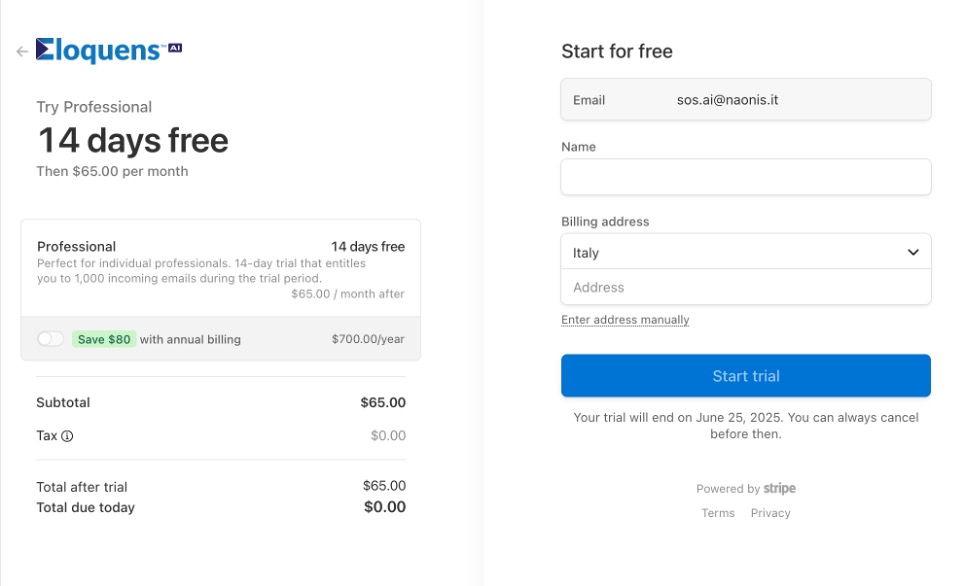The height and width of the screenshot is (586, 964).
Task: Click the Stripe logo in footer
Action: click(x=780, y=488)
